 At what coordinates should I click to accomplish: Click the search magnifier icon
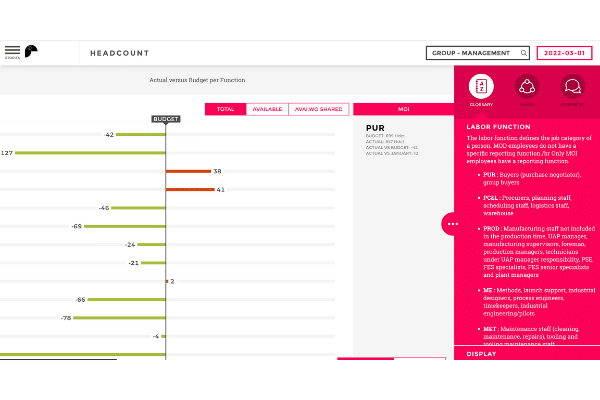[x=522, y=53]
